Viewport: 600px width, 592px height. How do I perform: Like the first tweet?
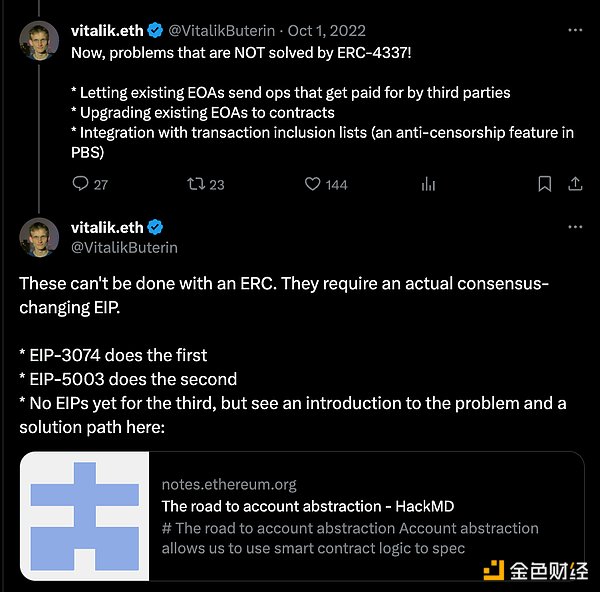[x=312, y=184]
